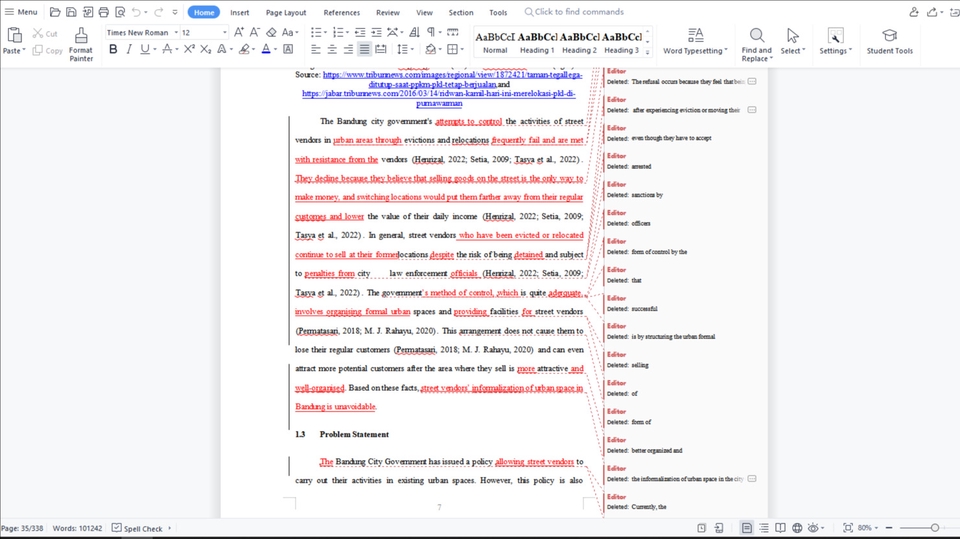960x539 pixels.
Task: Decrease font size with the A- icon
Action: point(255,32)
